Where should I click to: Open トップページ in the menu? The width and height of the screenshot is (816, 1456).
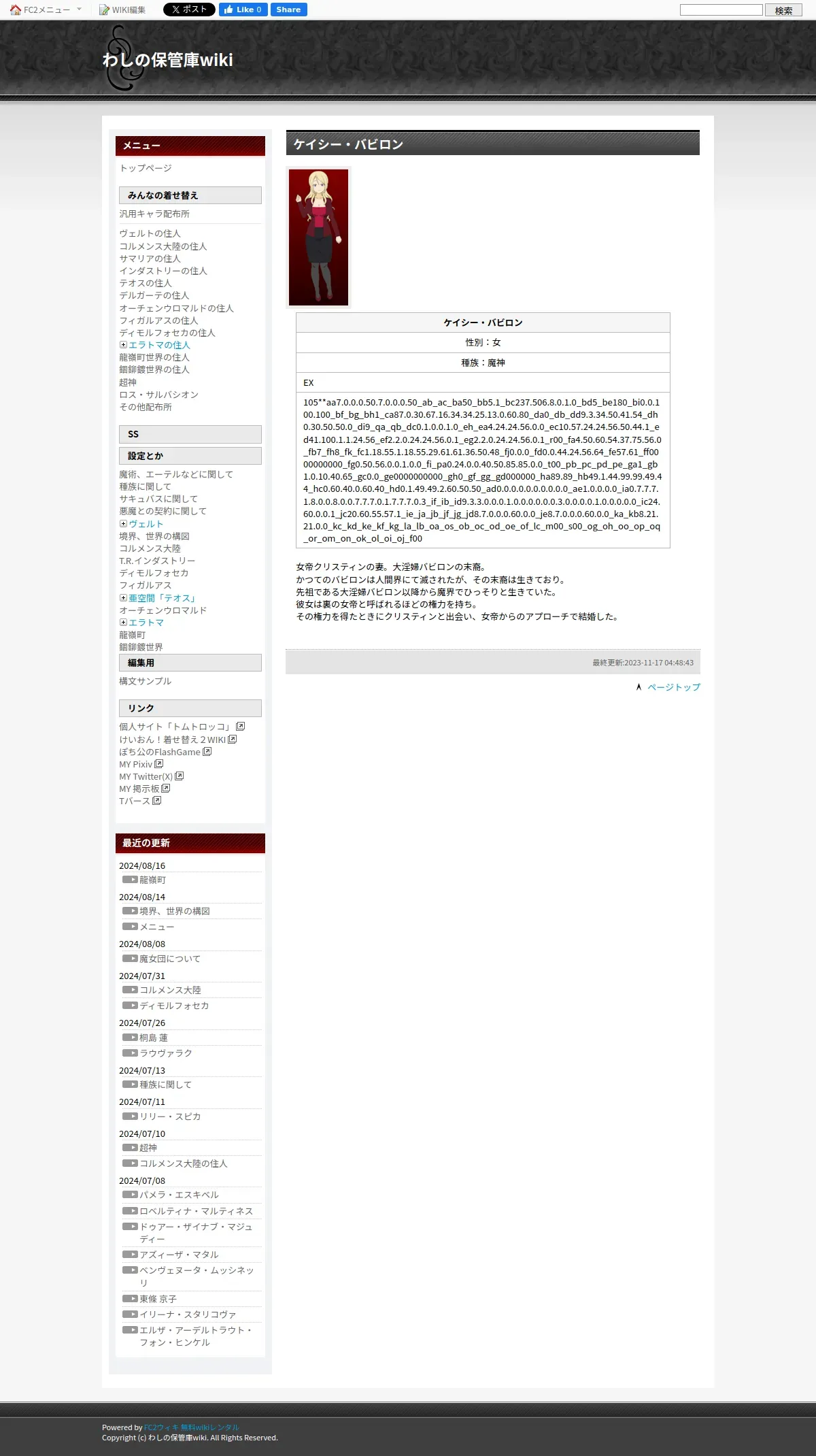146,168
